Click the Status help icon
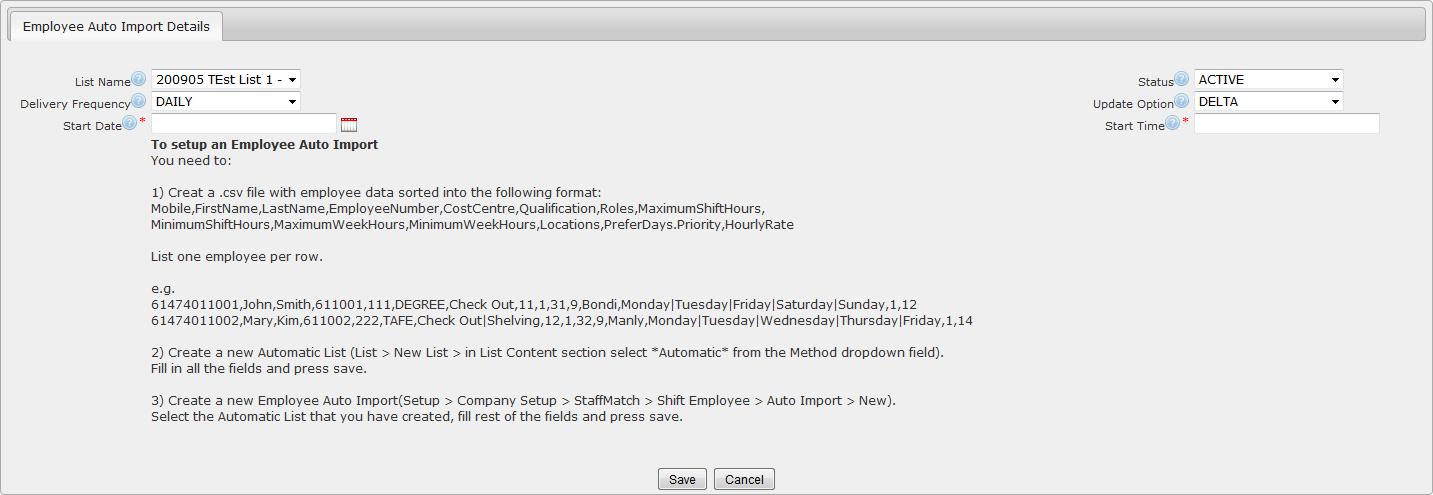Screen dimensions: 1433x495 (1182, 79)
